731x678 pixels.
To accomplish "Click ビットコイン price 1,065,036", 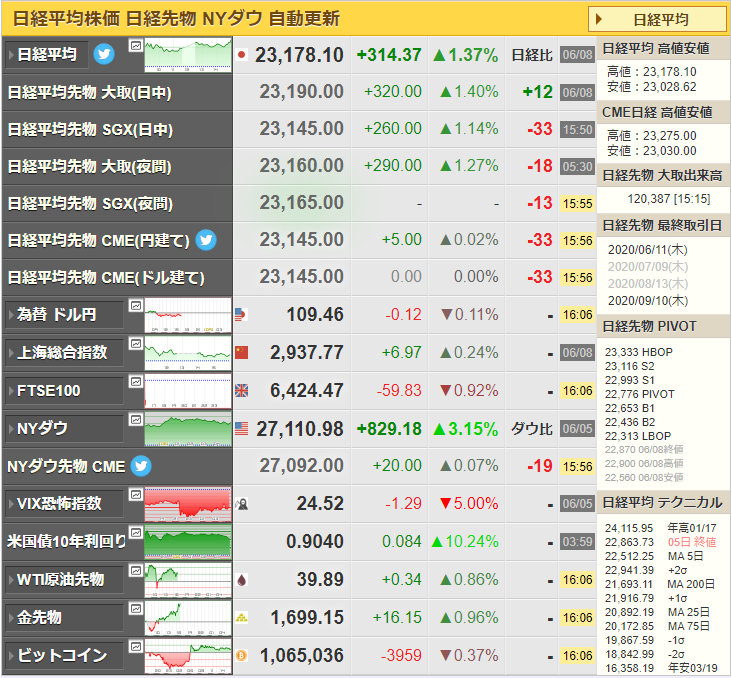I will pyautogui.click(x=302, y=656).
